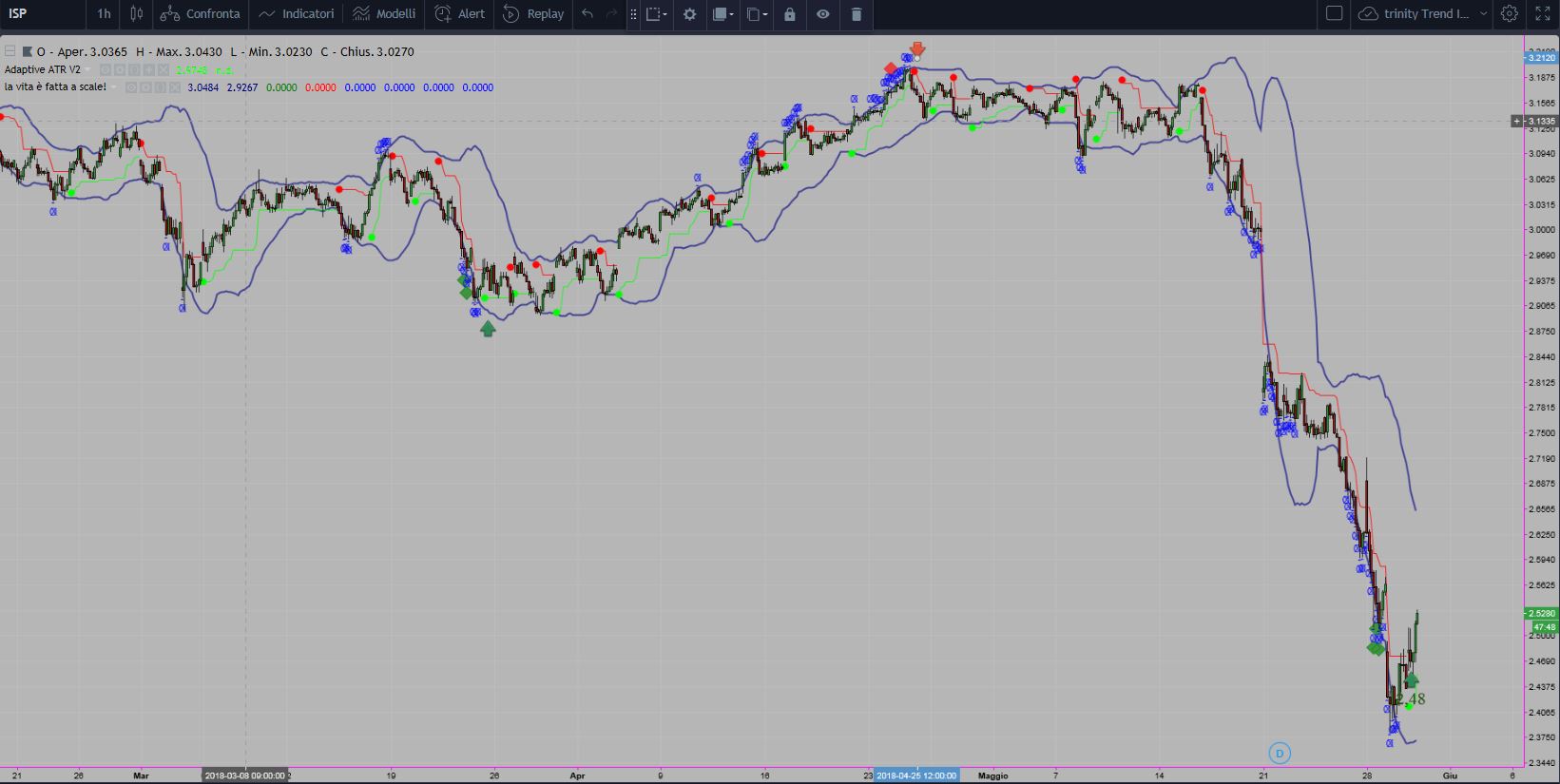1560x784 pixels.
Task: Click the 3.0000 price scale value
Action: pos(1541,230)
